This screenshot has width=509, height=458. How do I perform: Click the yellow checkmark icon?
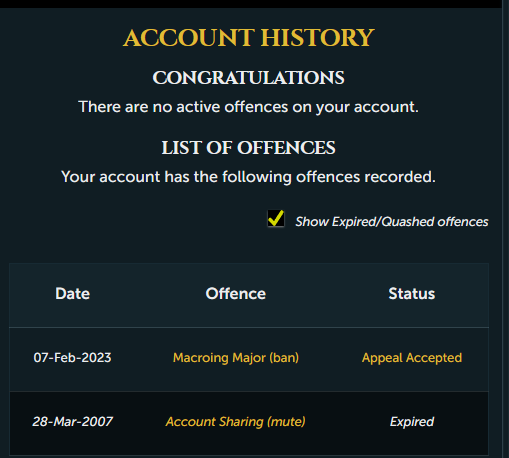point(276,218)
